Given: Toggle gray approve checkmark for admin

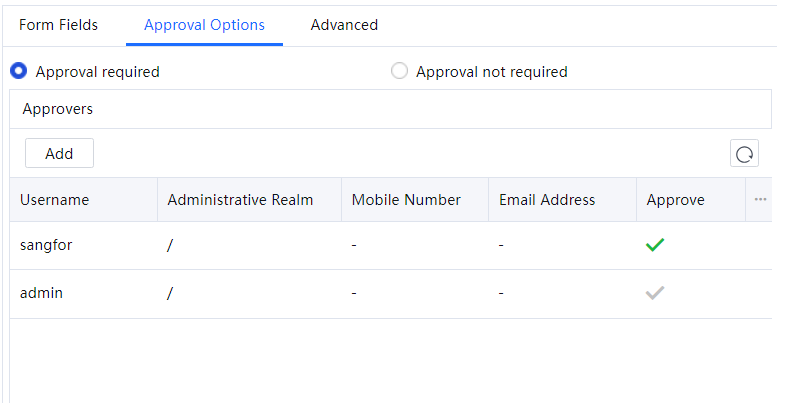Looking at the screenshot, I should click(655, 293).
